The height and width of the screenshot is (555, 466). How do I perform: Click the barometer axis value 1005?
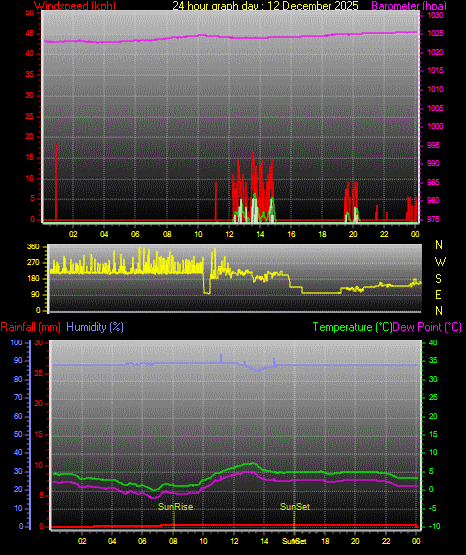click(435, 108)
